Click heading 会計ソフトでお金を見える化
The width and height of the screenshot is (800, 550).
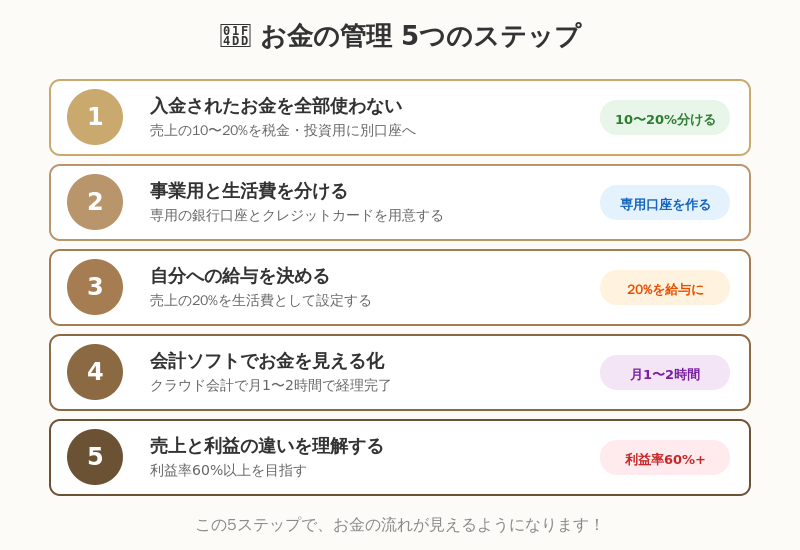(267, 361)
